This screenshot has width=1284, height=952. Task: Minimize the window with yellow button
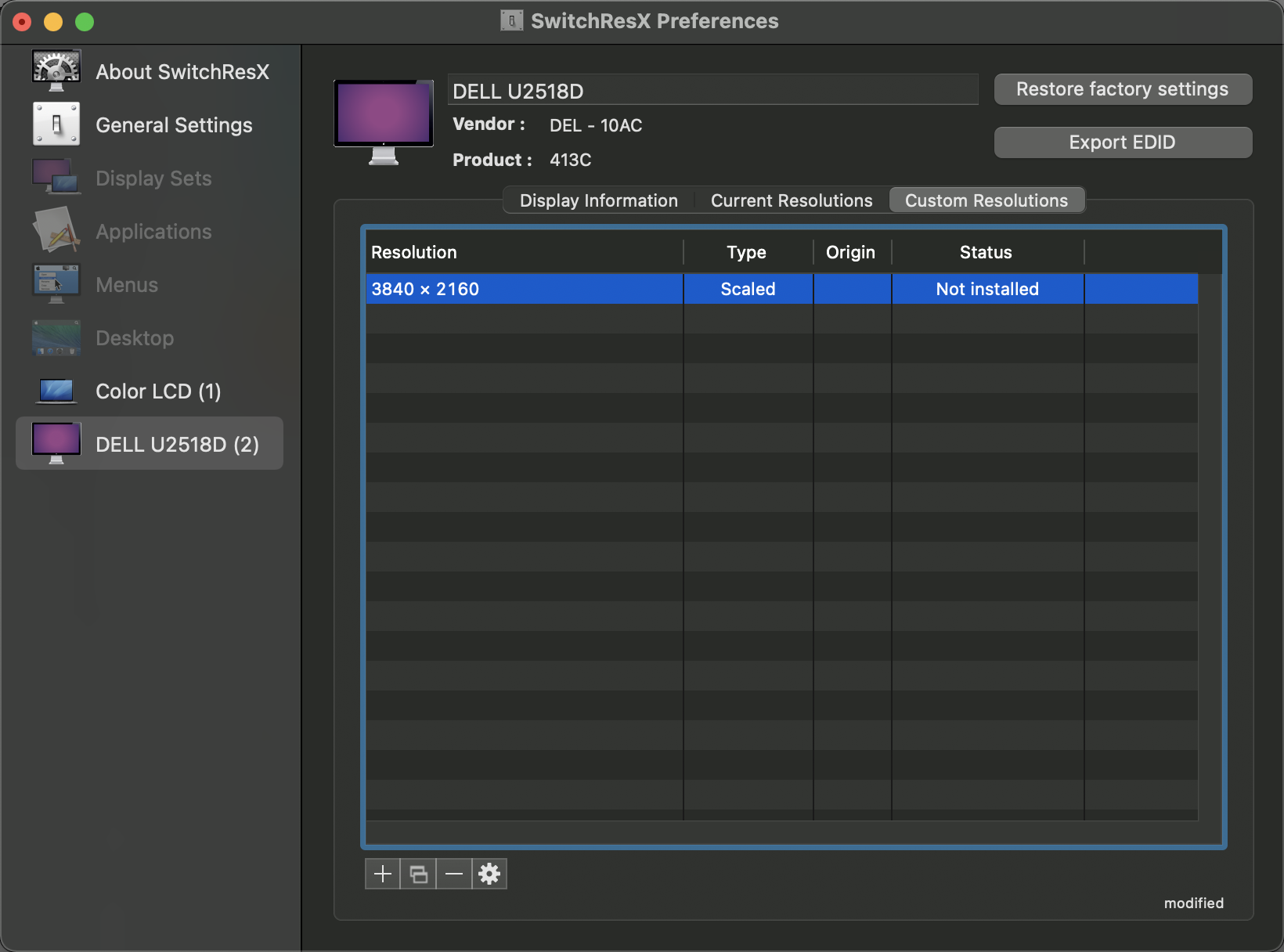point(53,22)
